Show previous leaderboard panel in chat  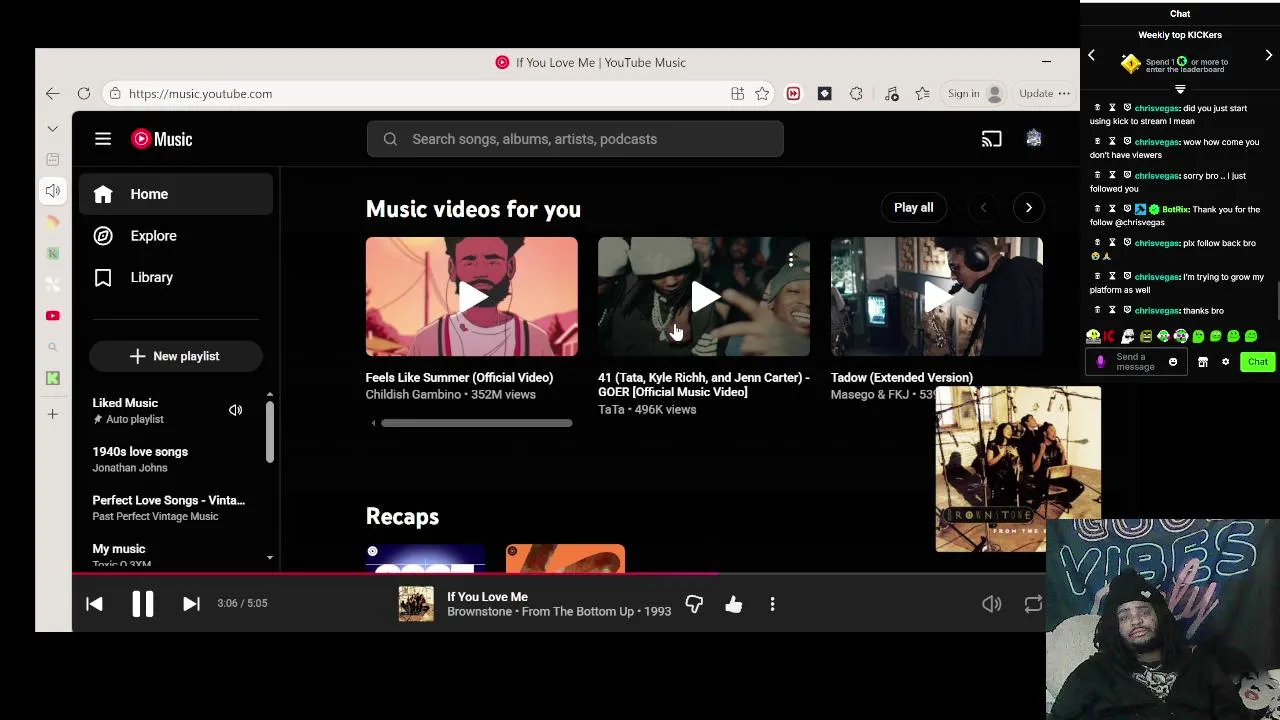click(x=1092, y=56)
